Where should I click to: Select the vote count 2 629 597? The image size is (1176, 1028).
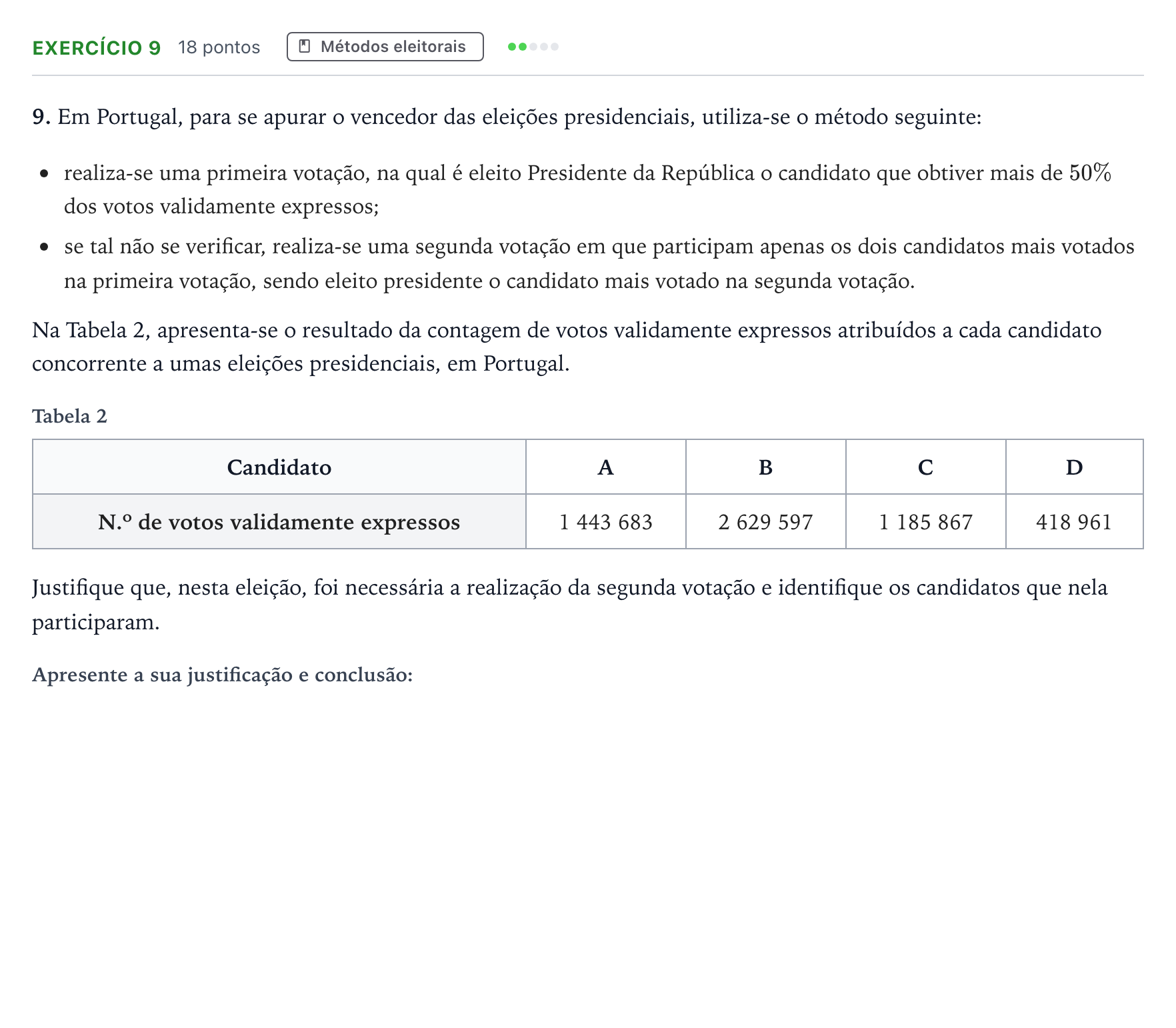click(765, 522)
